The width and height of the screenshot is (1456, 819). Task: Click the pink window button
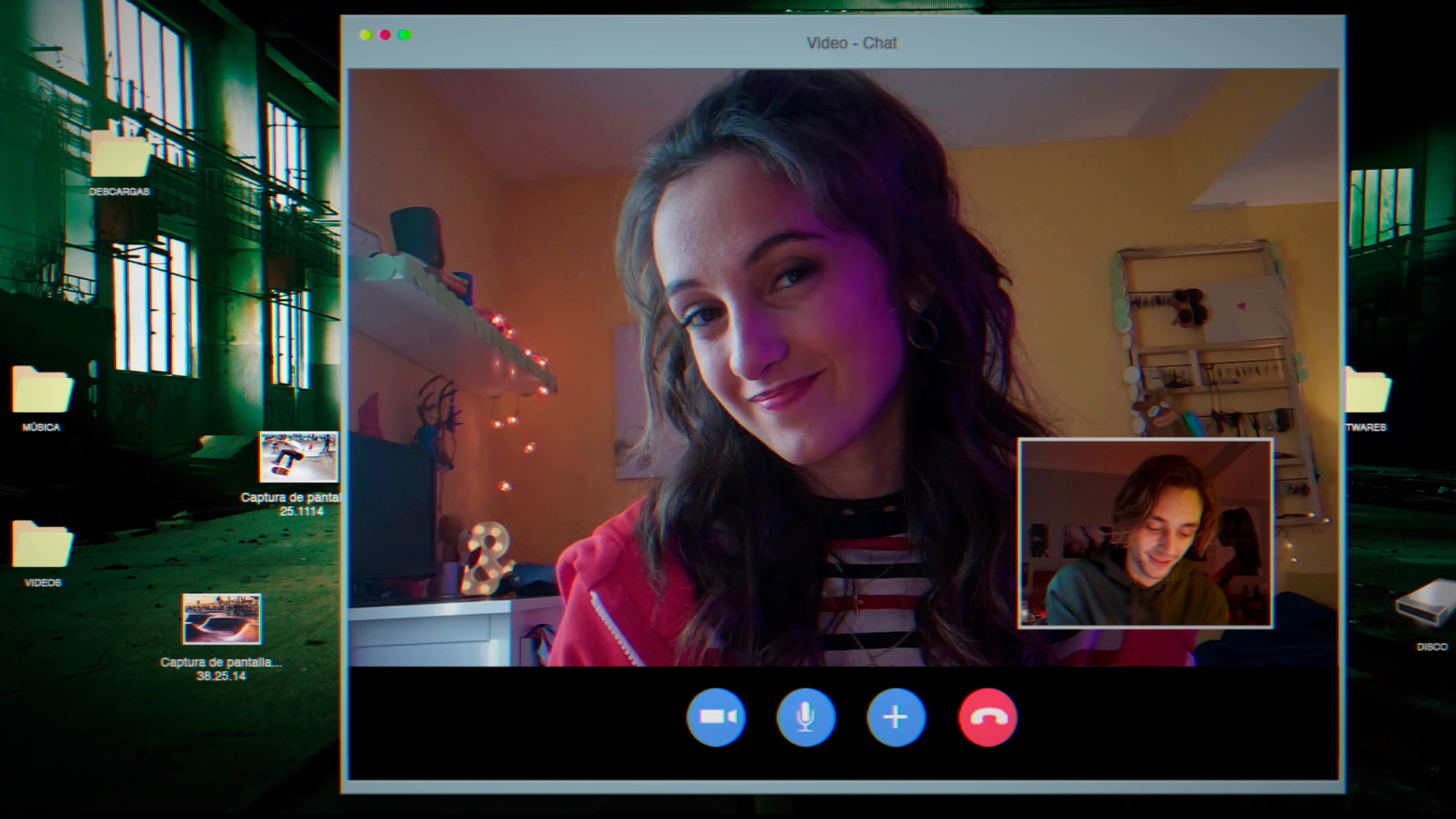[385, 35]
